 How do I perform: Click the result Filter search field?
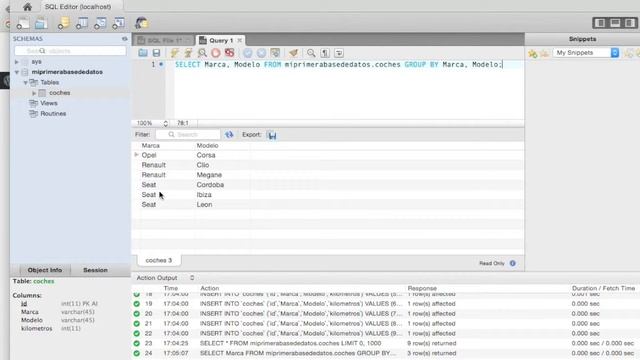click(188, 134)
